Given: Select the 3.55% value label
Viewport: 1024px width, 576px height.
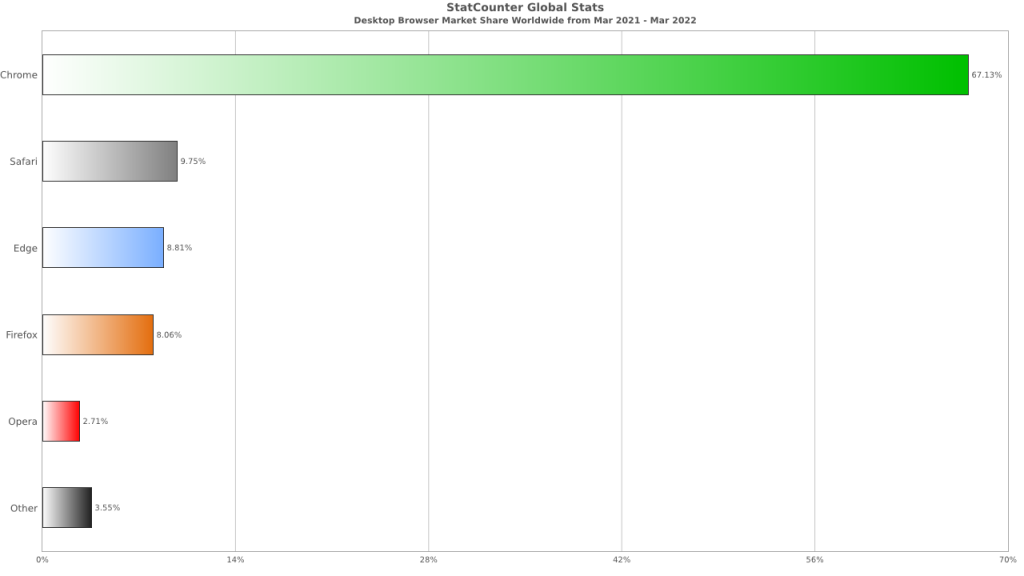Looking at the screenshot, I should 107,507.
